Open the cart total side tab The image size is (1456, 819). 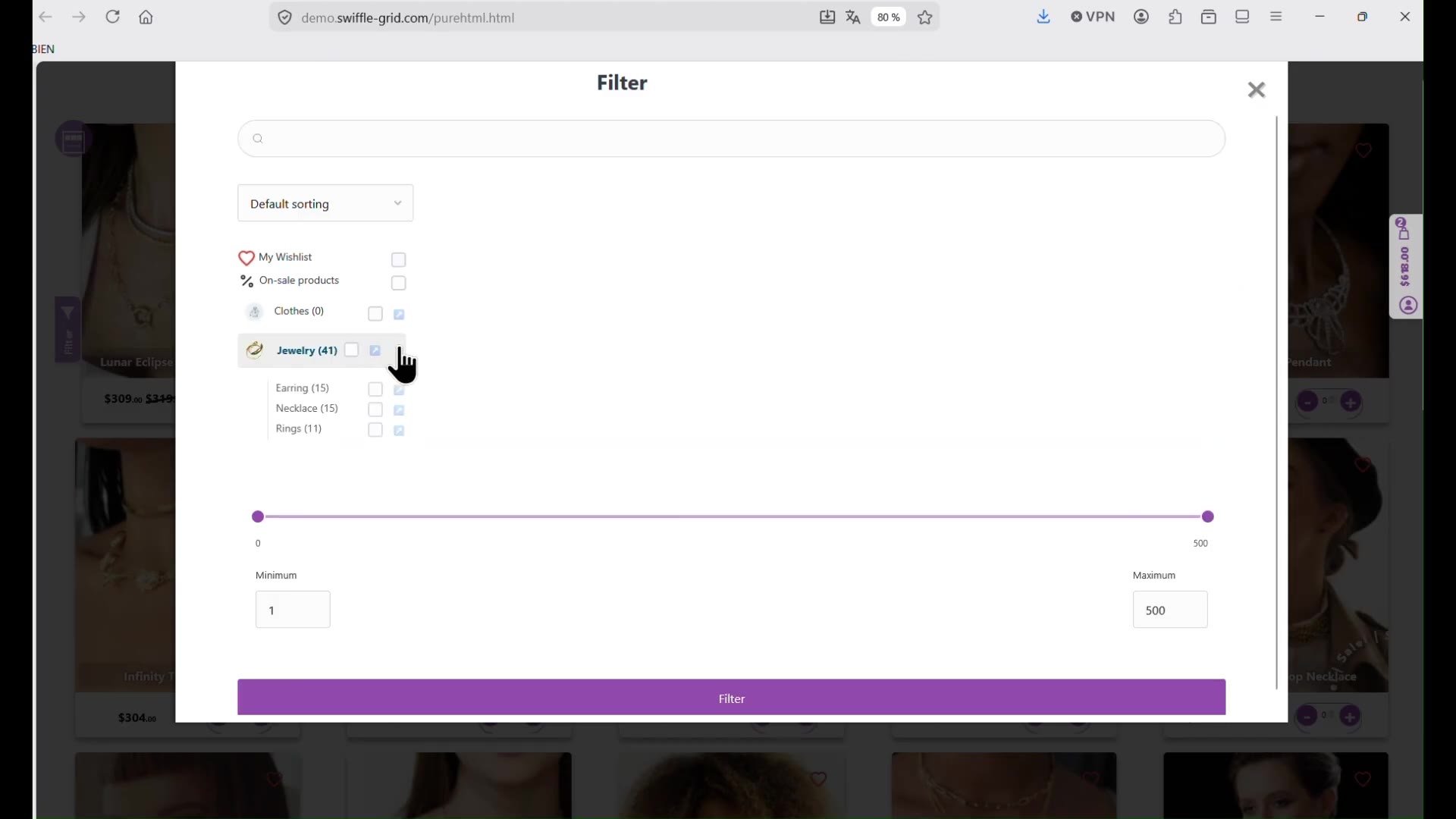(1407, 267)
